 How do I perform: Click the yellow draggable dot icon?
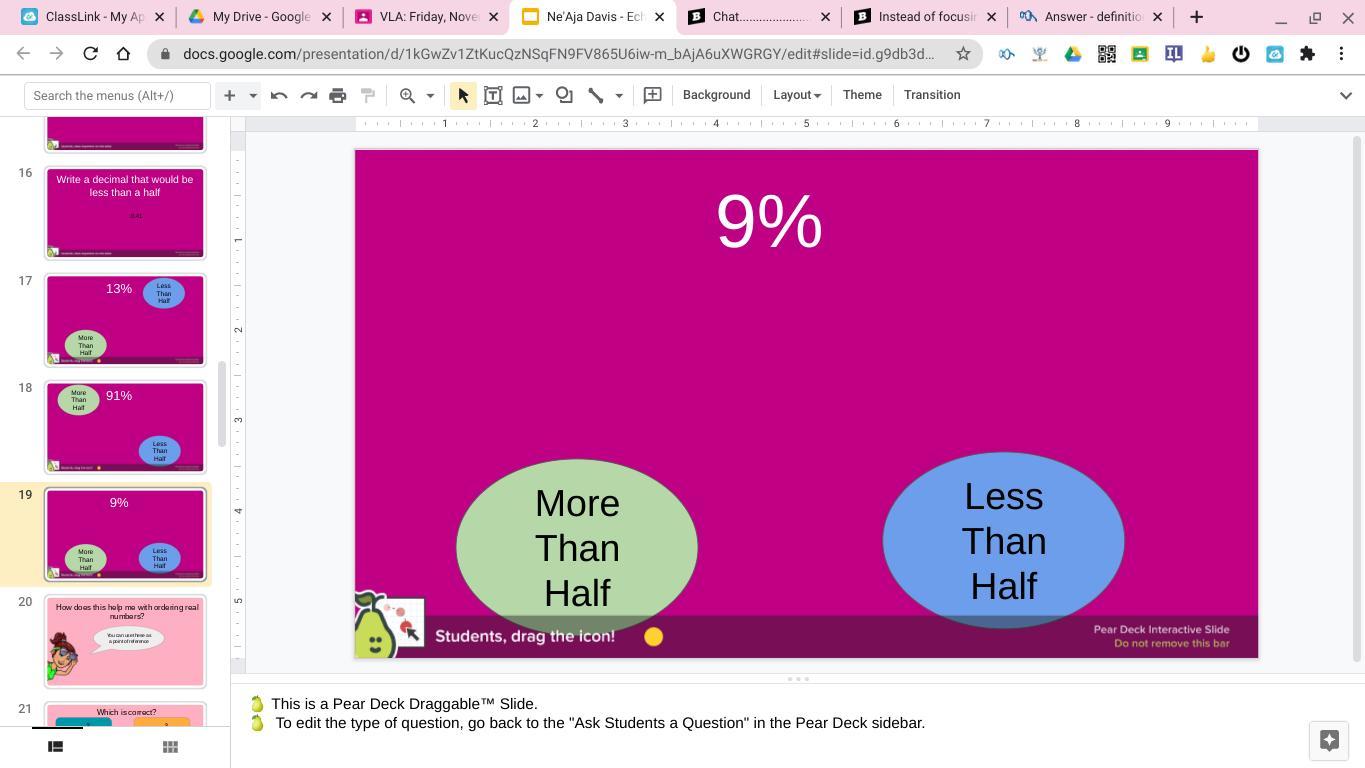653,637
